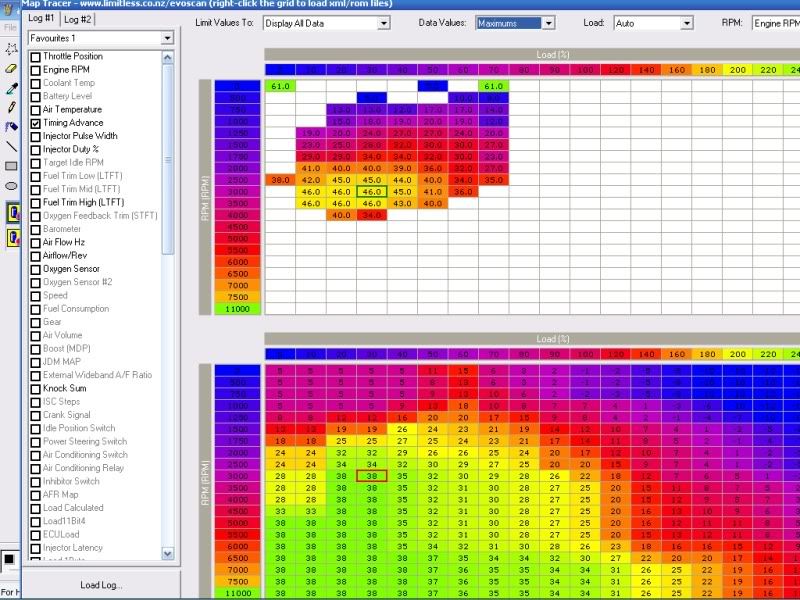Image resolution: width=800 pixels, height=600 pixels.
Task: Enable the AFR Map checkbox
Action: (35, 495)
